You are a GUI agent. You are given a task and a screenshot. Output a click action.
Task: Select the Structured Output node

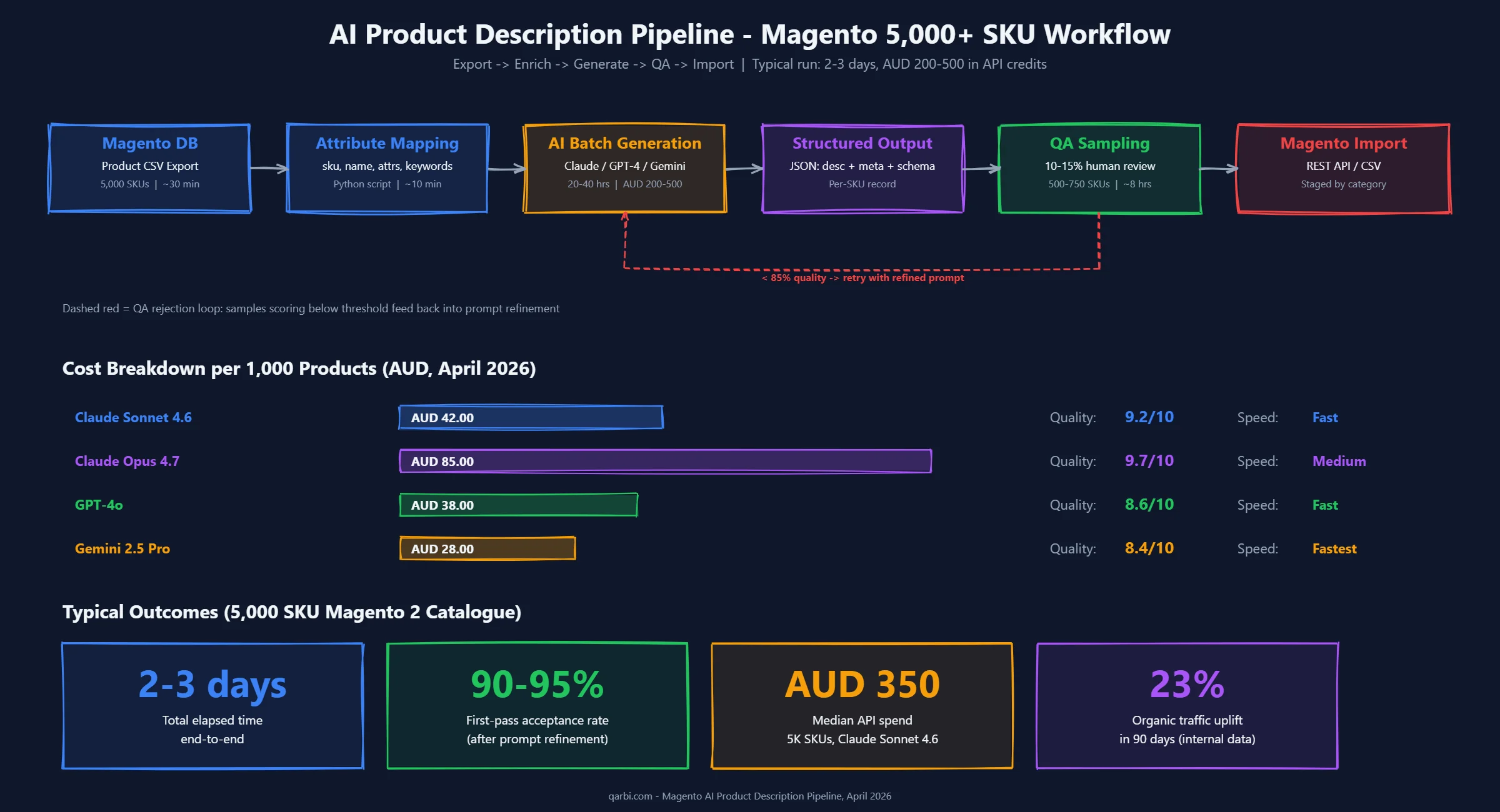(x=862, y=167)
